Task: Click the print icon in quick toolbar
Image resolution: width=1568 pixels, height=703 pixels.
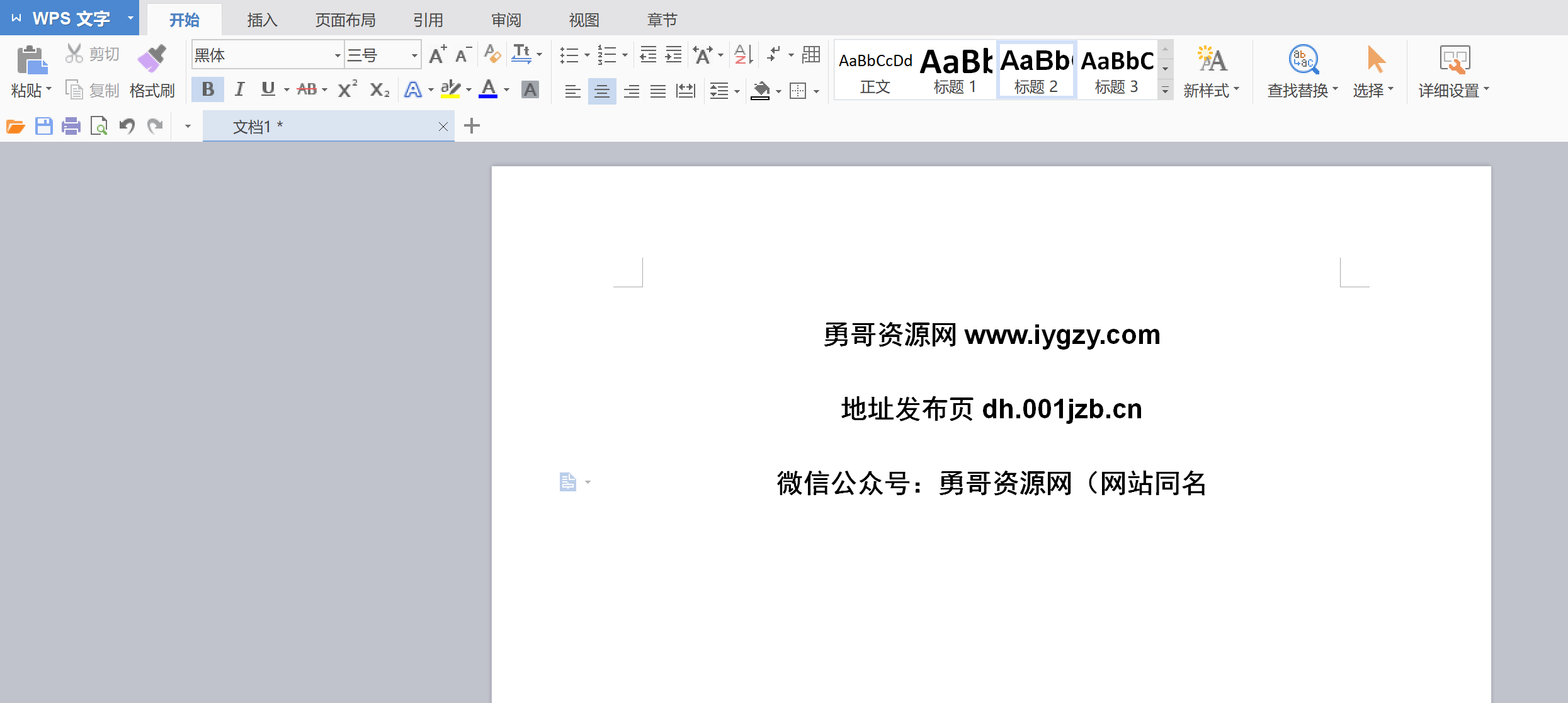Action: click(x=71, y=127)
